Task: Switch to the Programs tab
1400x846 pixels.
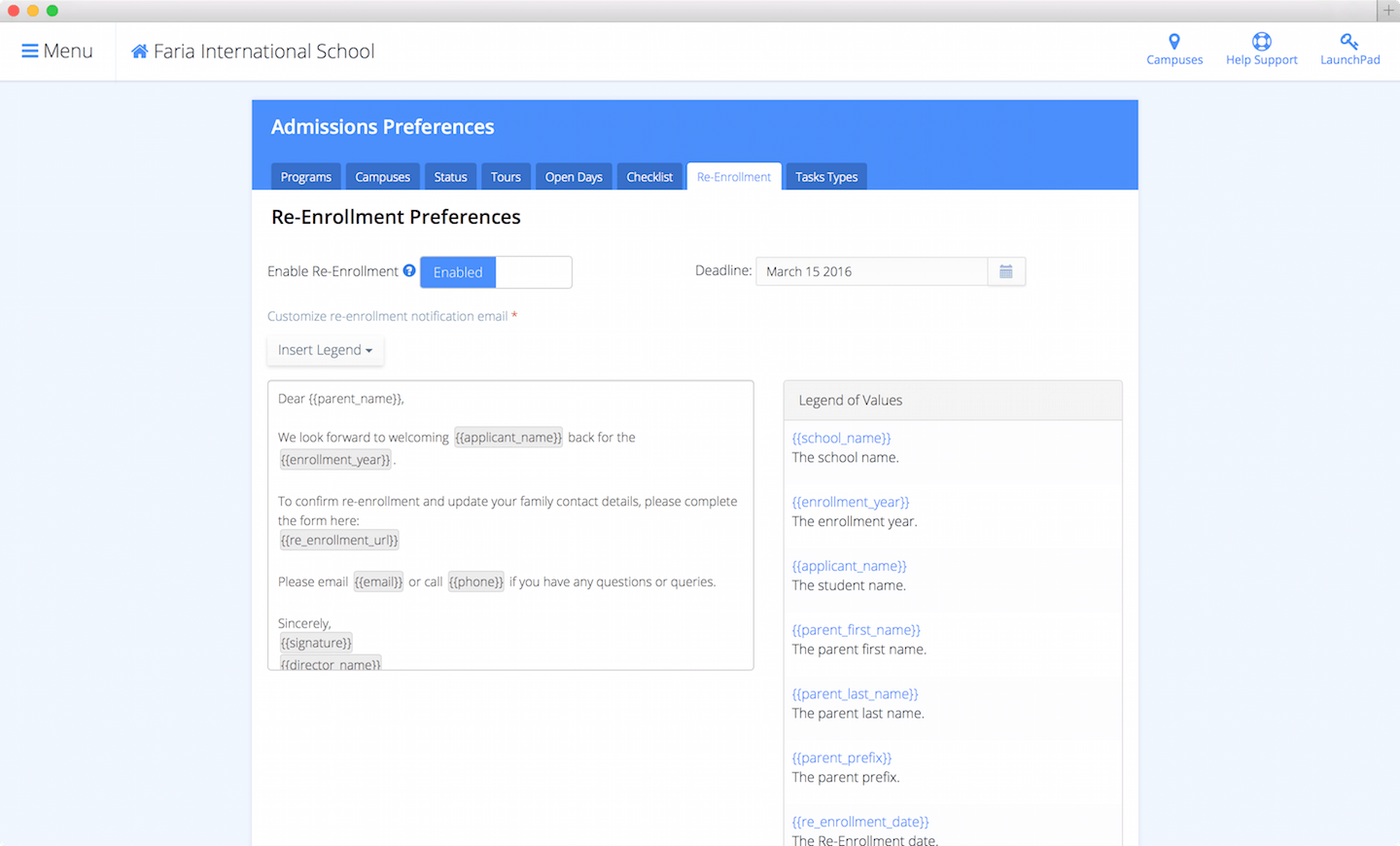Action: click(306, 177)
